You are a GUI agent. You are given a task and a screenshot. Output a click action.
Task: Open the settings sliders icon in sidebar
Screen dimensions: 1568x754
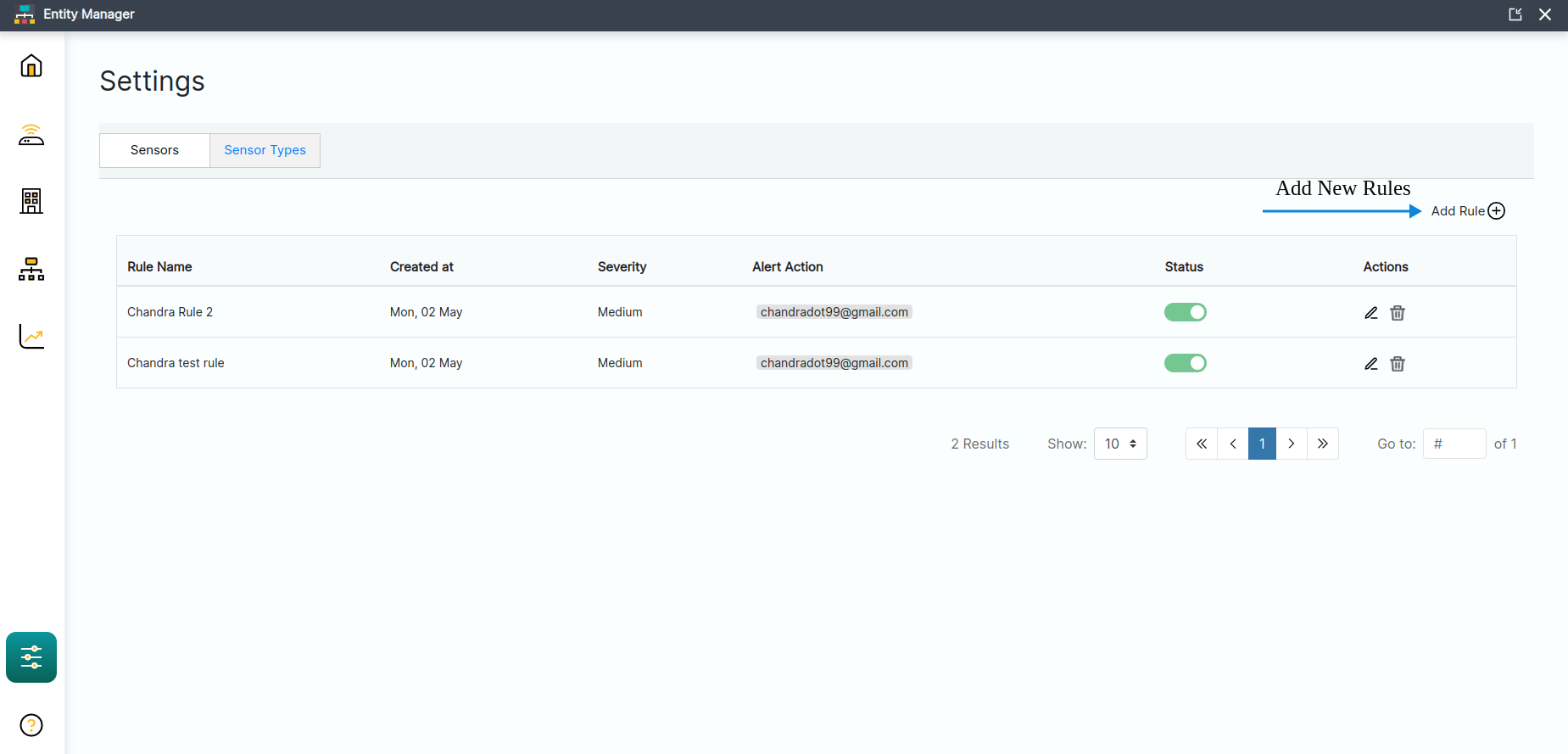pyautogui.click(x=31, y=657)
